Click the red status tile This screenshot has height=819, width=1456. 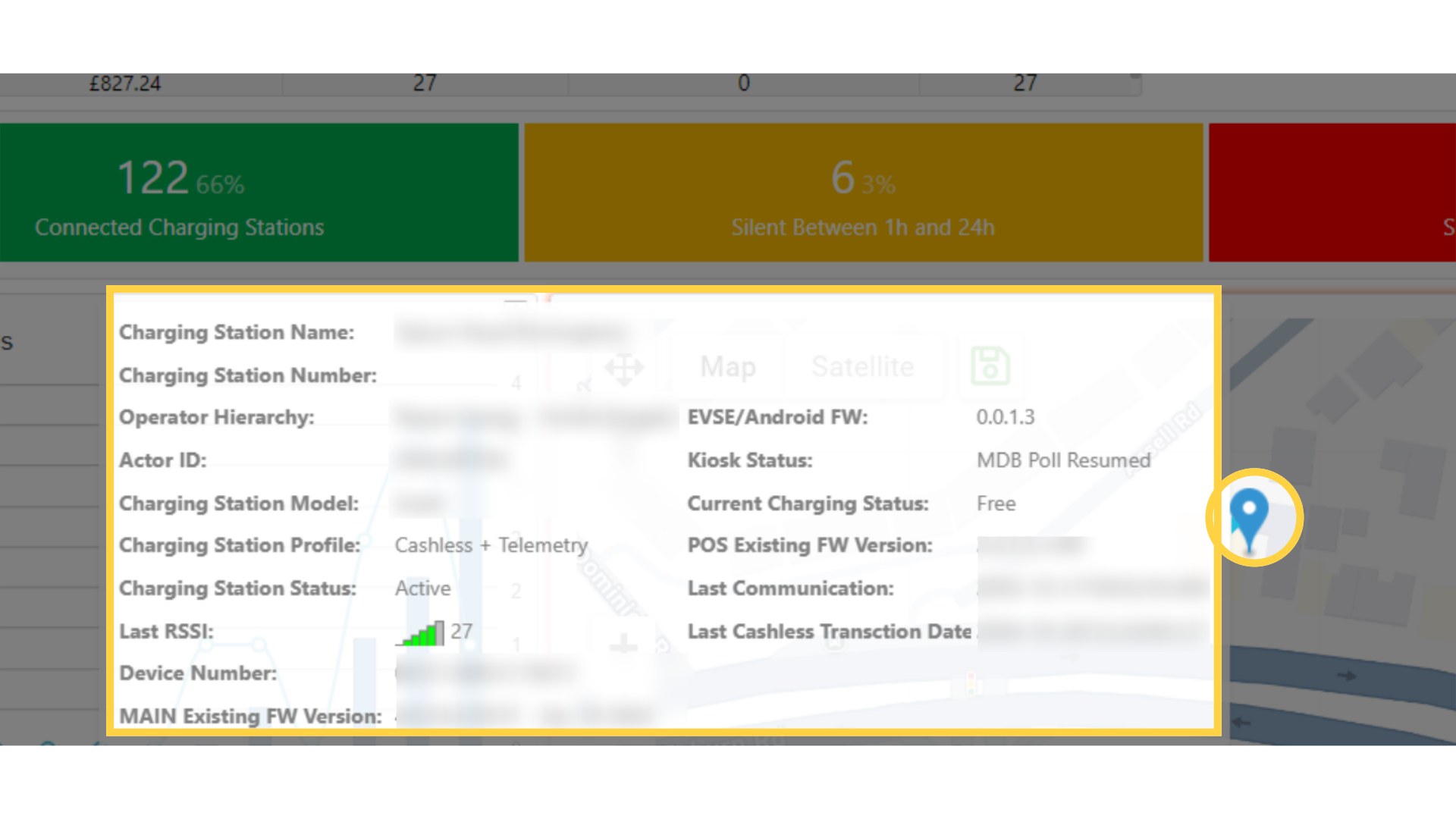(x=1332, y=193)
